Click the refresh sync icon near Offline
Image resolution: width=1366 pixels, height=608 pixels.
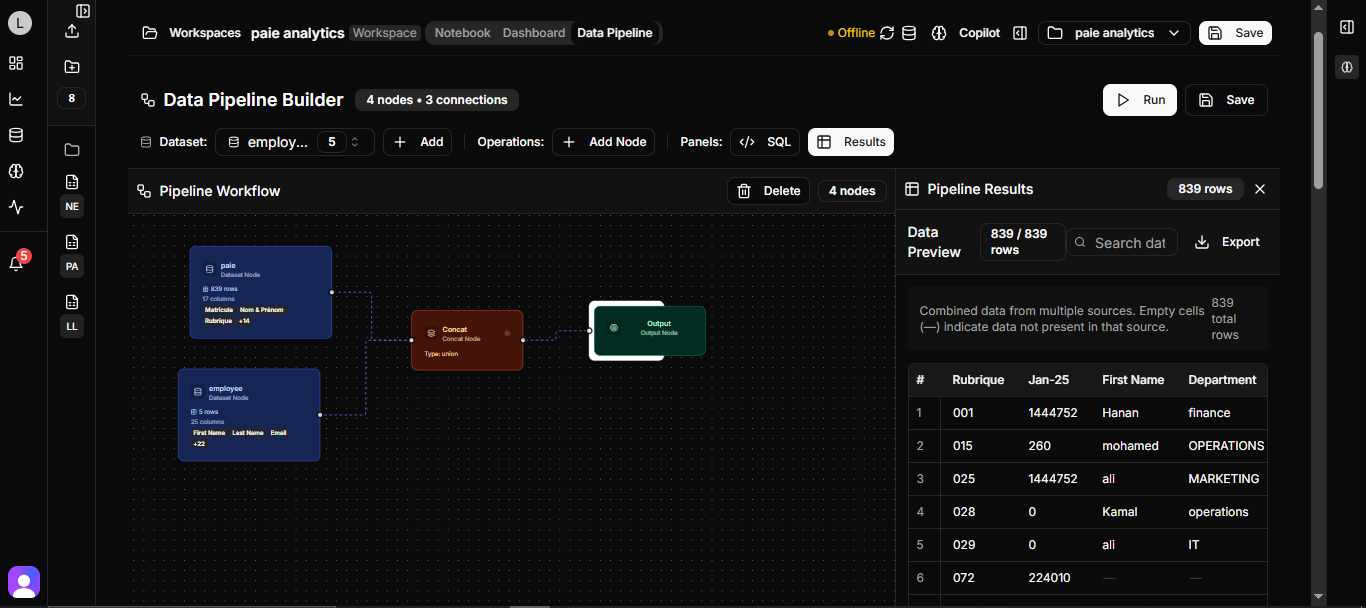(887, 32)
